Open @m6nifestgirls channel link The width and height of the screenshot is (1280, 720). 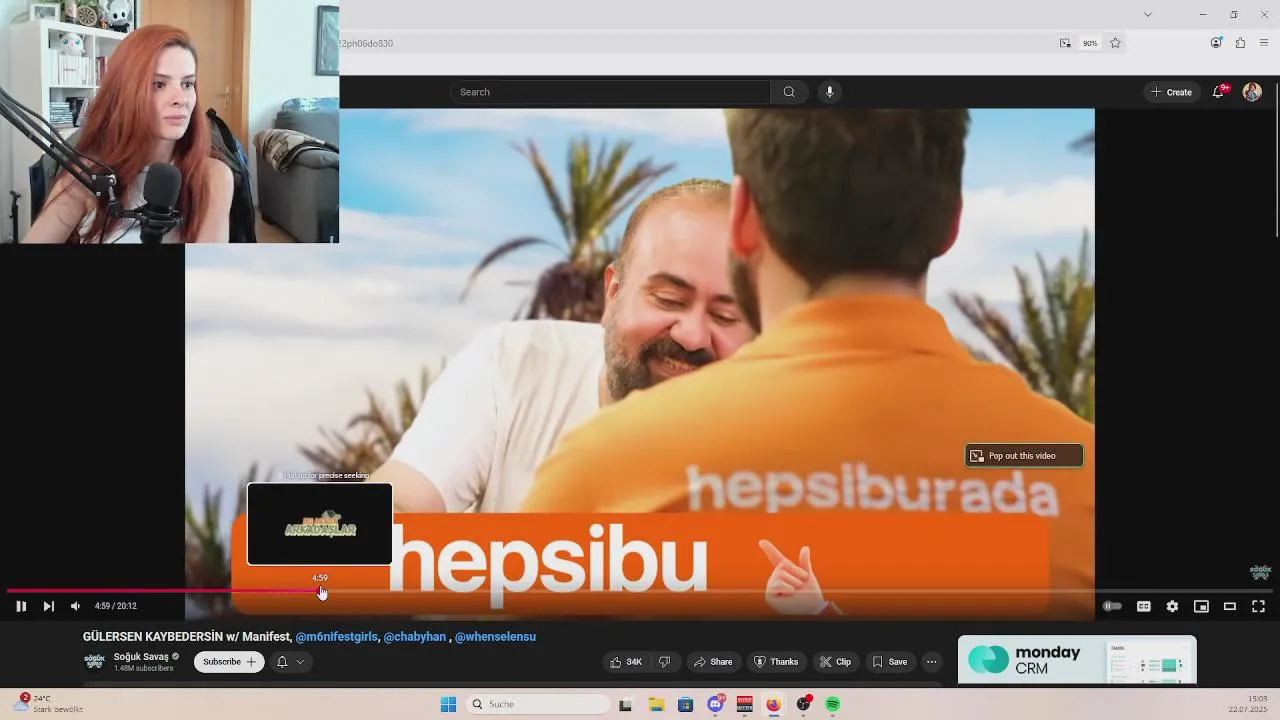point(337,637)
